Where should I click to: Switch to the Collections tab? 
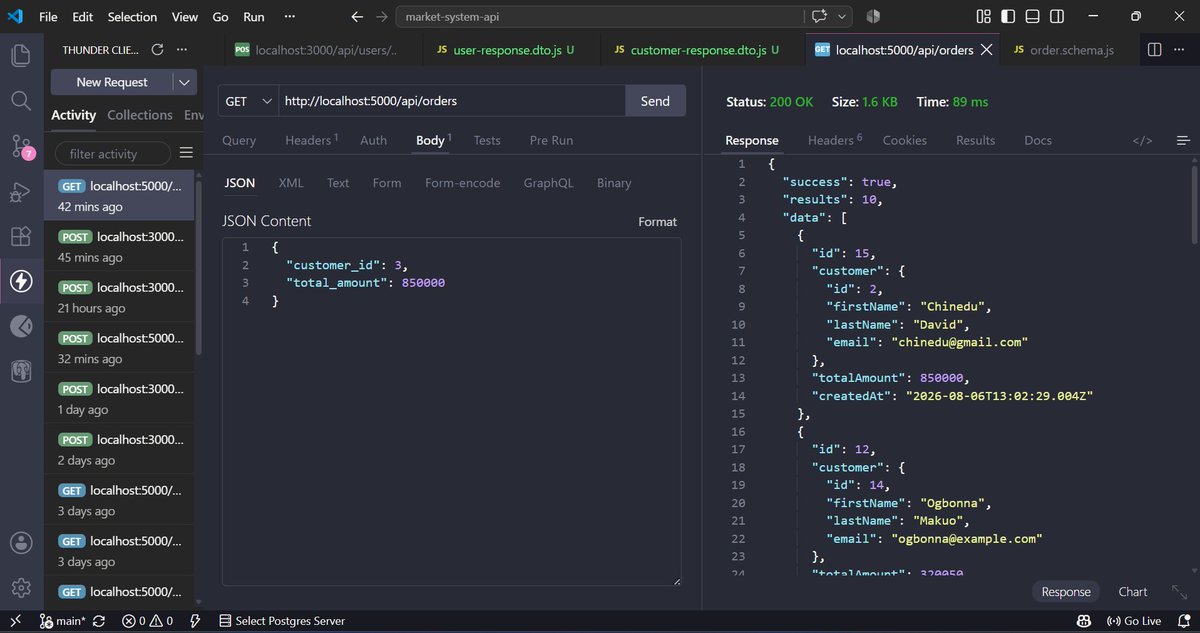pos(140,115)
